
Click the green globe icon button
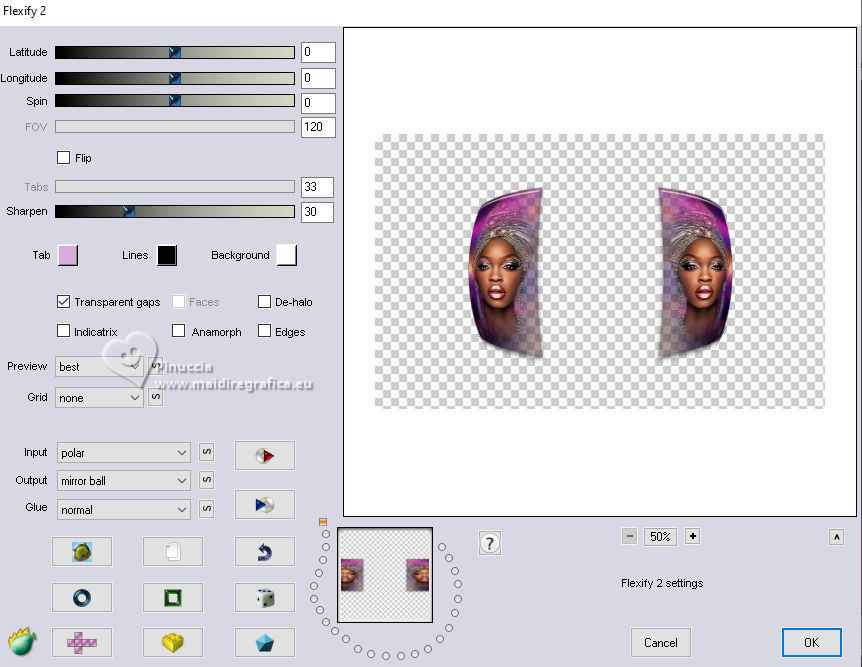(x=82, y=552)
